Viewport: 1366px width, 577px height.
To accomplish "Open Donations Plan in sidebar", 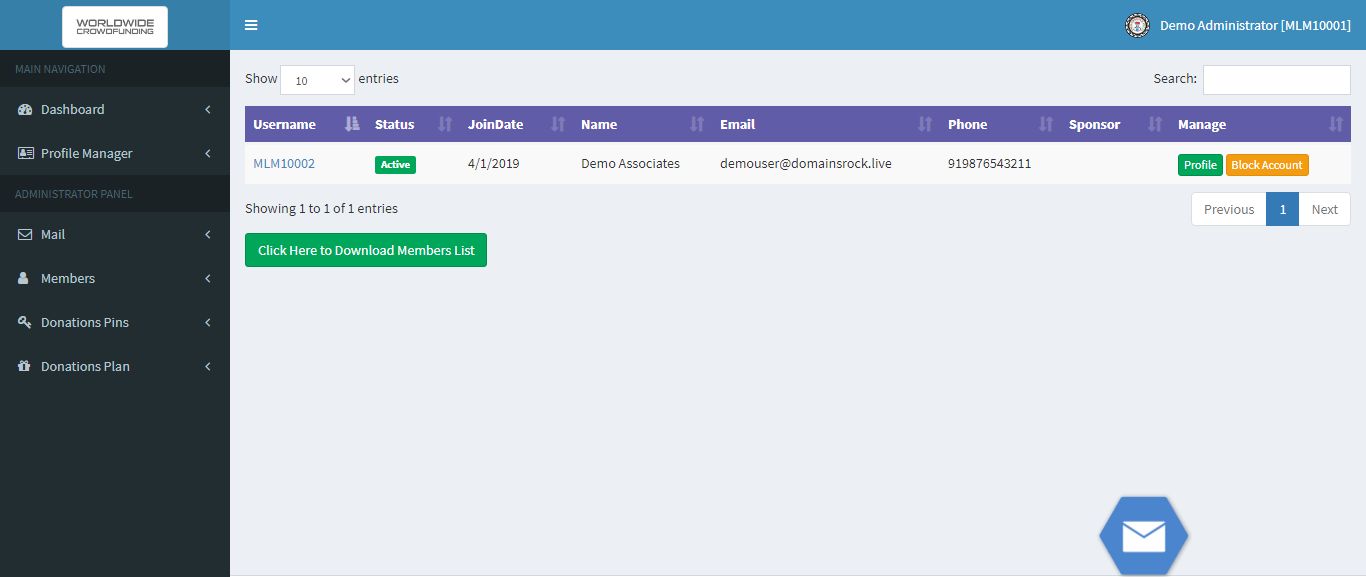I will tap(115, 366).
